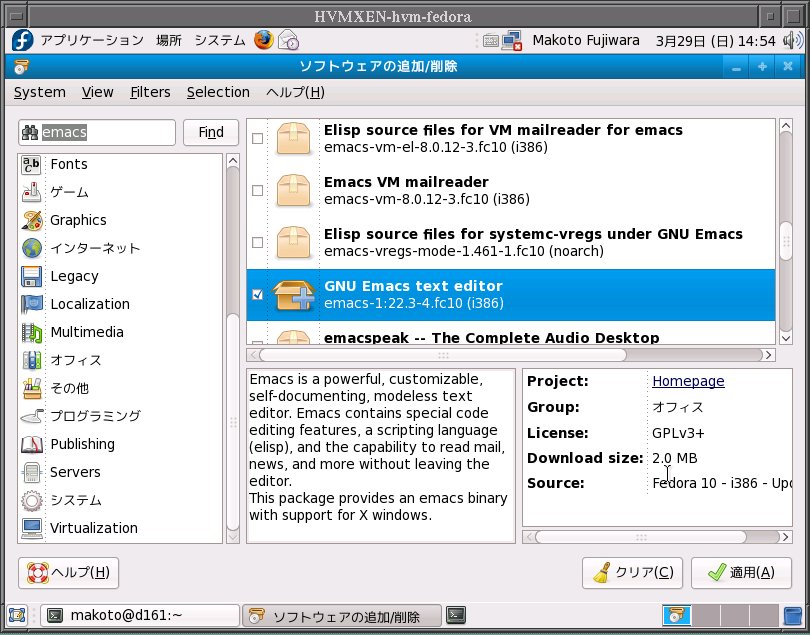Click scroll-up arrow of category list

(x=233, y=161)
